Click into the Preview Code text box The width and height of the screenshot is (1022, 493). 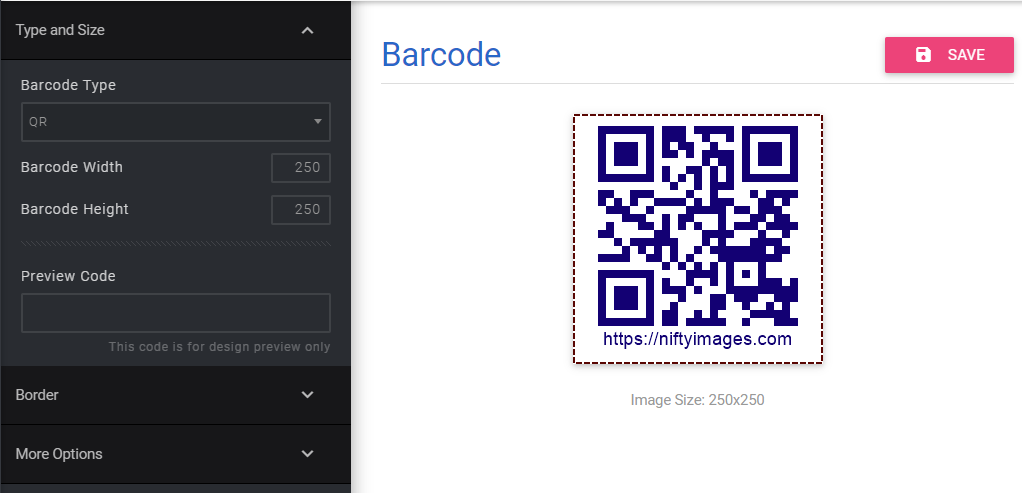pyautogui.click(x=175, y=313)
